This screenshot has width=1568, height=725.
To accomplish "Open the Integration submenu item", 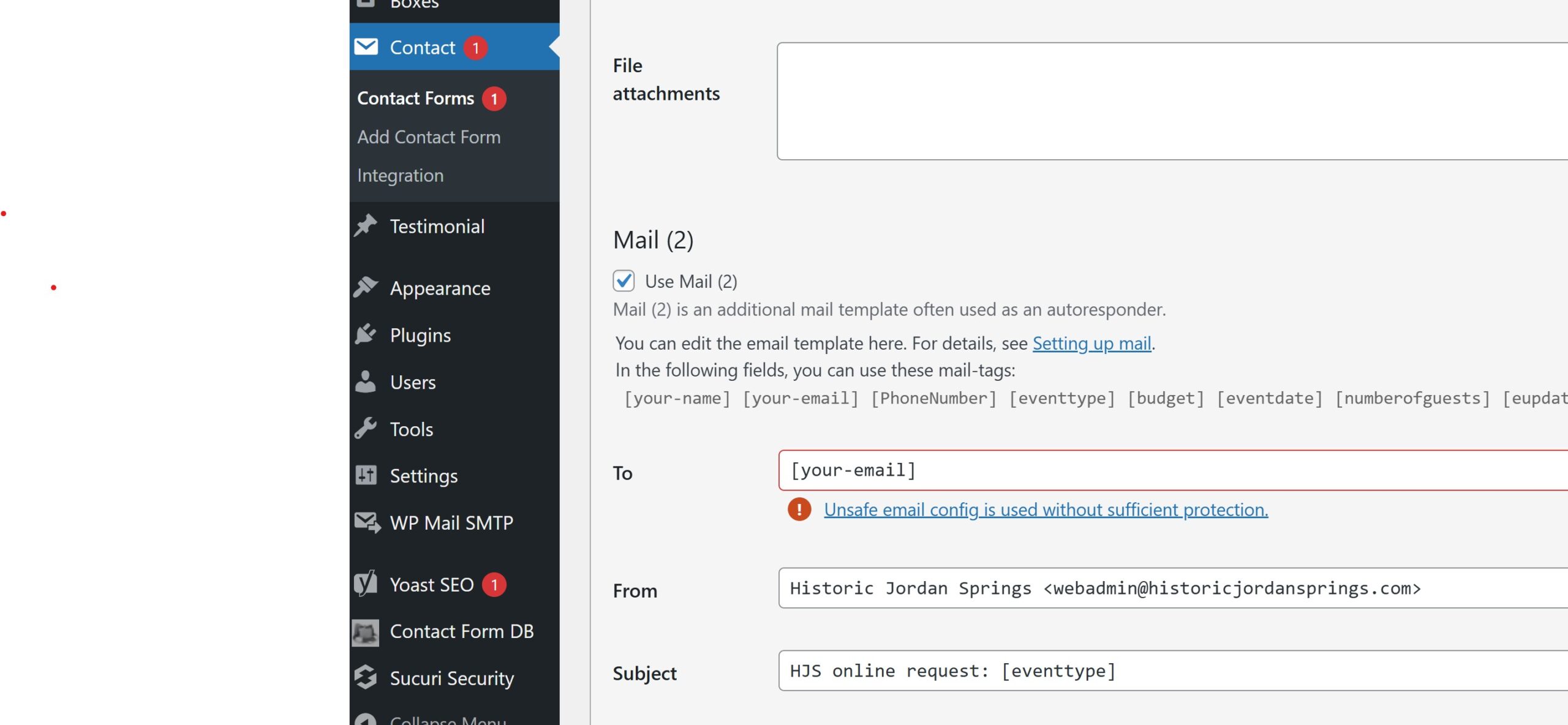I will 401,175.
